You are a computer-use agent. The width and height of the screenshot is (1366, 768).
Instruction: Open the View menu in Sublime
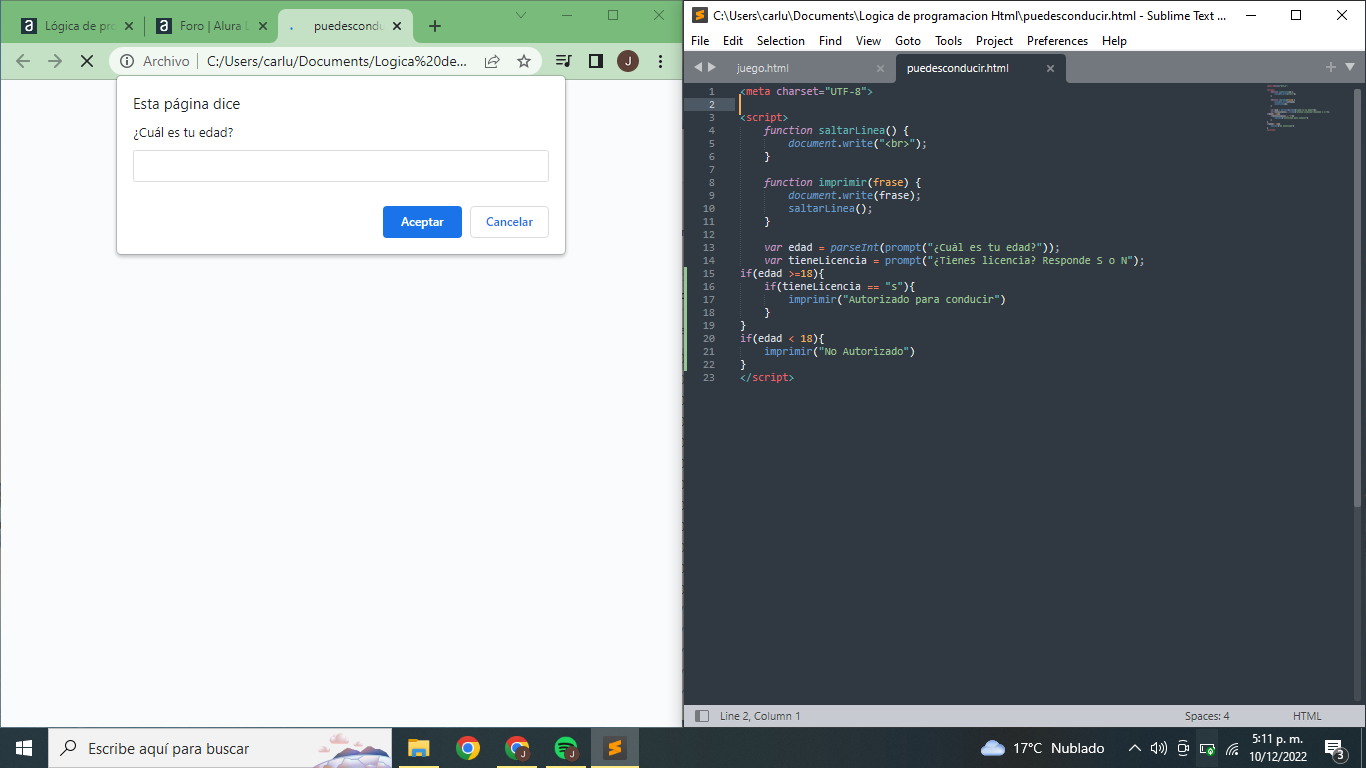pyautogui.click(x=868, y=41)
